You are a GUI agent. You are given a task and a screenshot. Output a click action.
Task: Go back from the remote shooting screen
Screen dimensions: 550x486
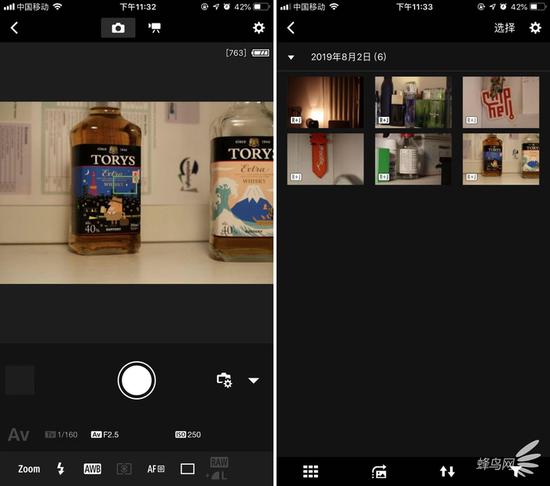click(14, 28)
